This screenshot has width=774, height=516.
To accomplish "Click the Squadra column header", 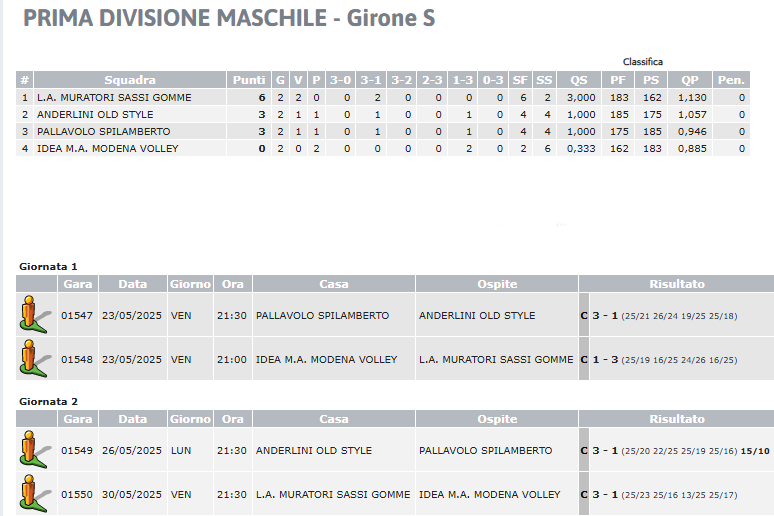I will pos(130,80).
